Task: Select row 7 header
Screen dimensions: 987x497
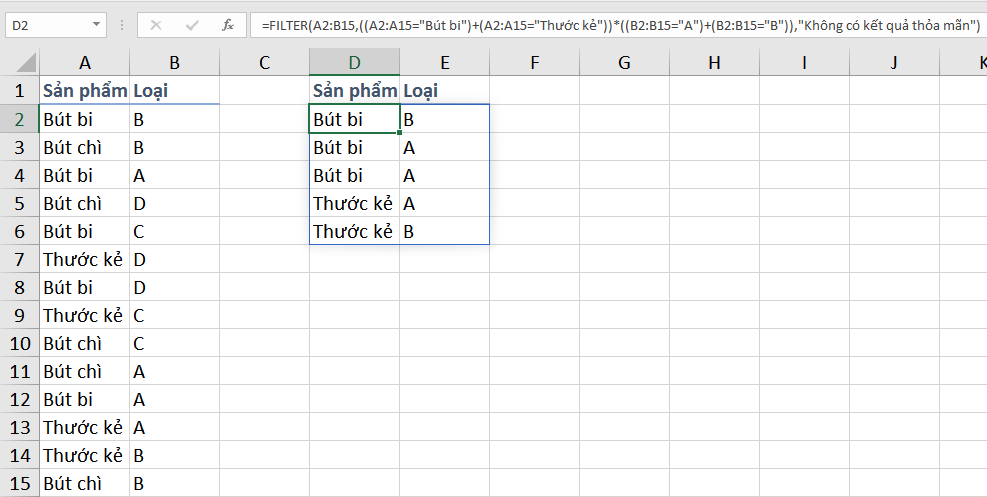Action: tap(20, 259)
